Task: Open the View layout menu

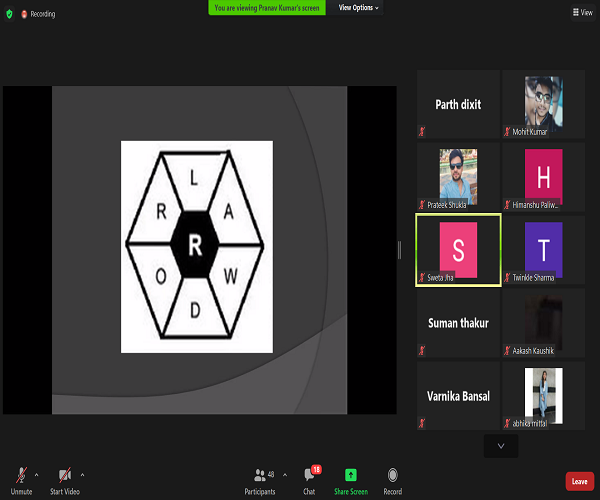Action: coord(583,13)
